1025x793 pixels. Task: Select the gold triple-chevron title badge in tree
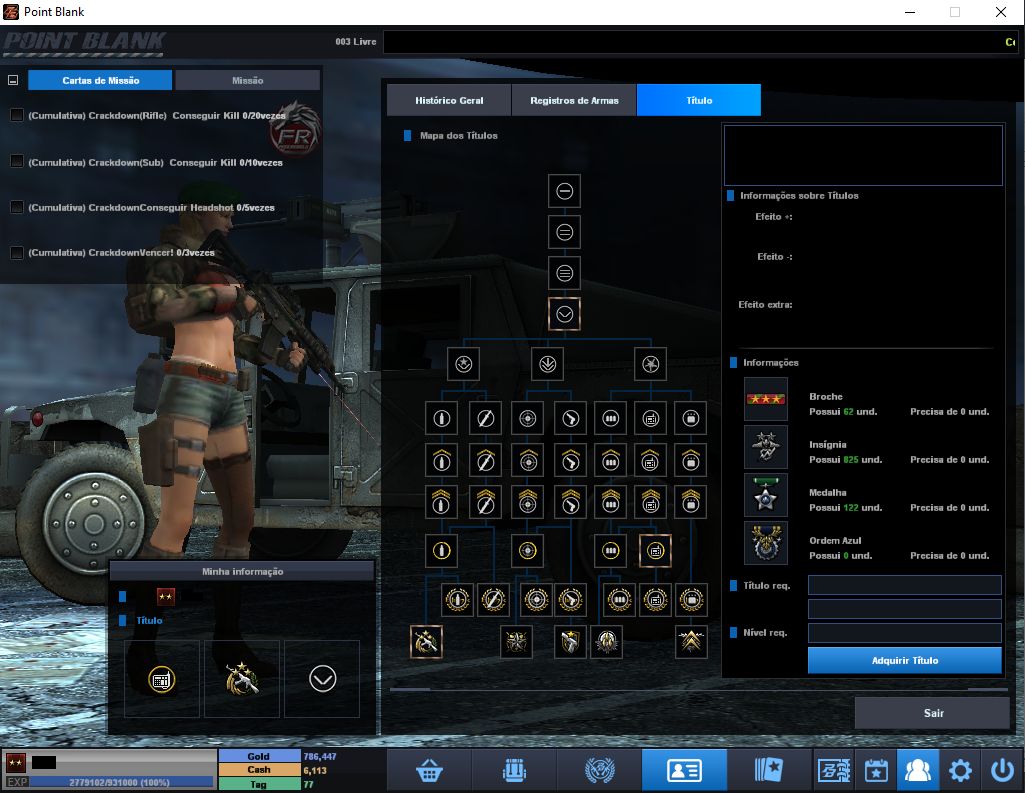click(x=691, y=642)
